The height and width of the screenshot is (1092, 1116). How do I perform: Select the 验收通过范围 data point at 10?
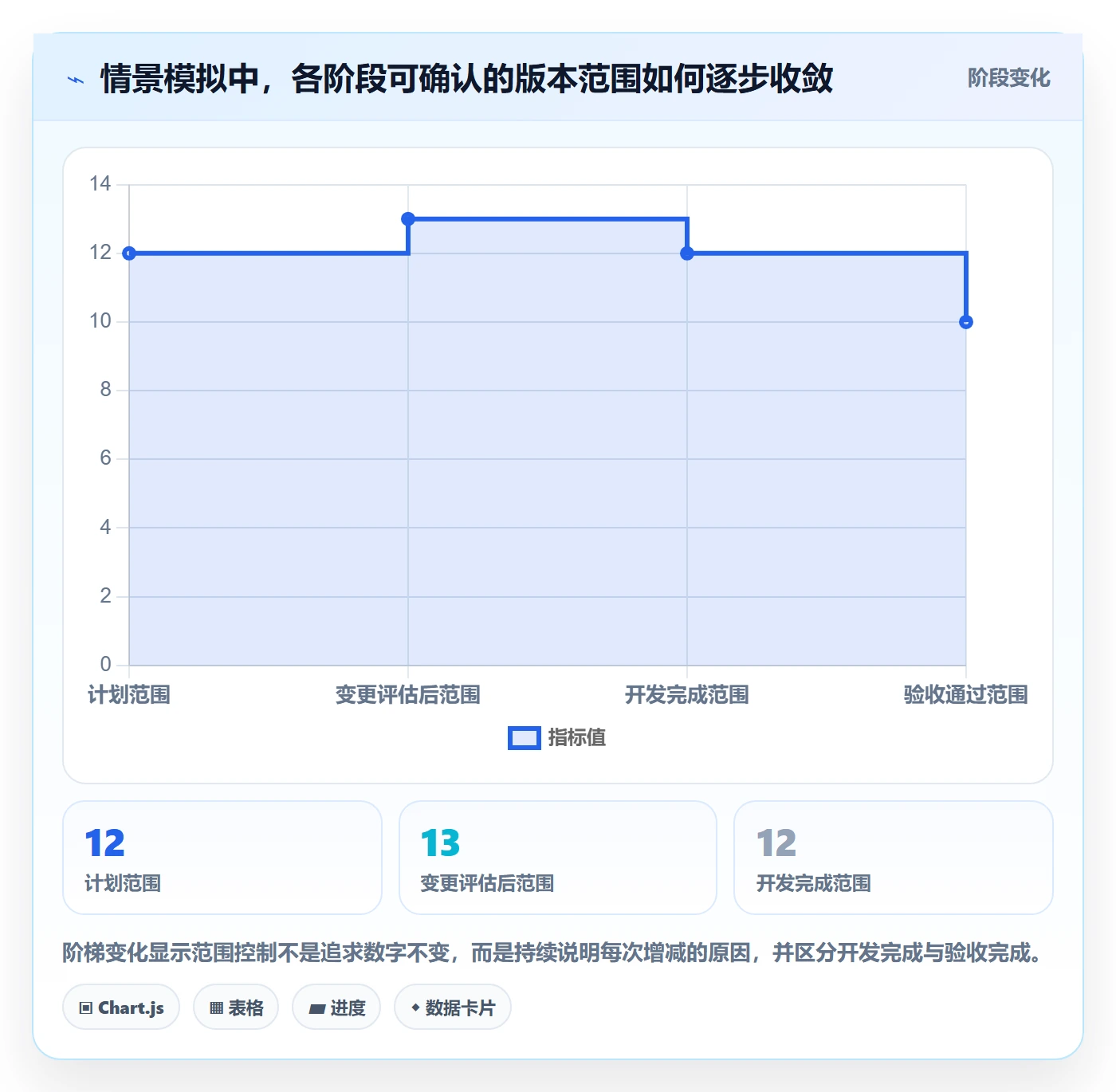pyautogui.click(x=966, y=322)
